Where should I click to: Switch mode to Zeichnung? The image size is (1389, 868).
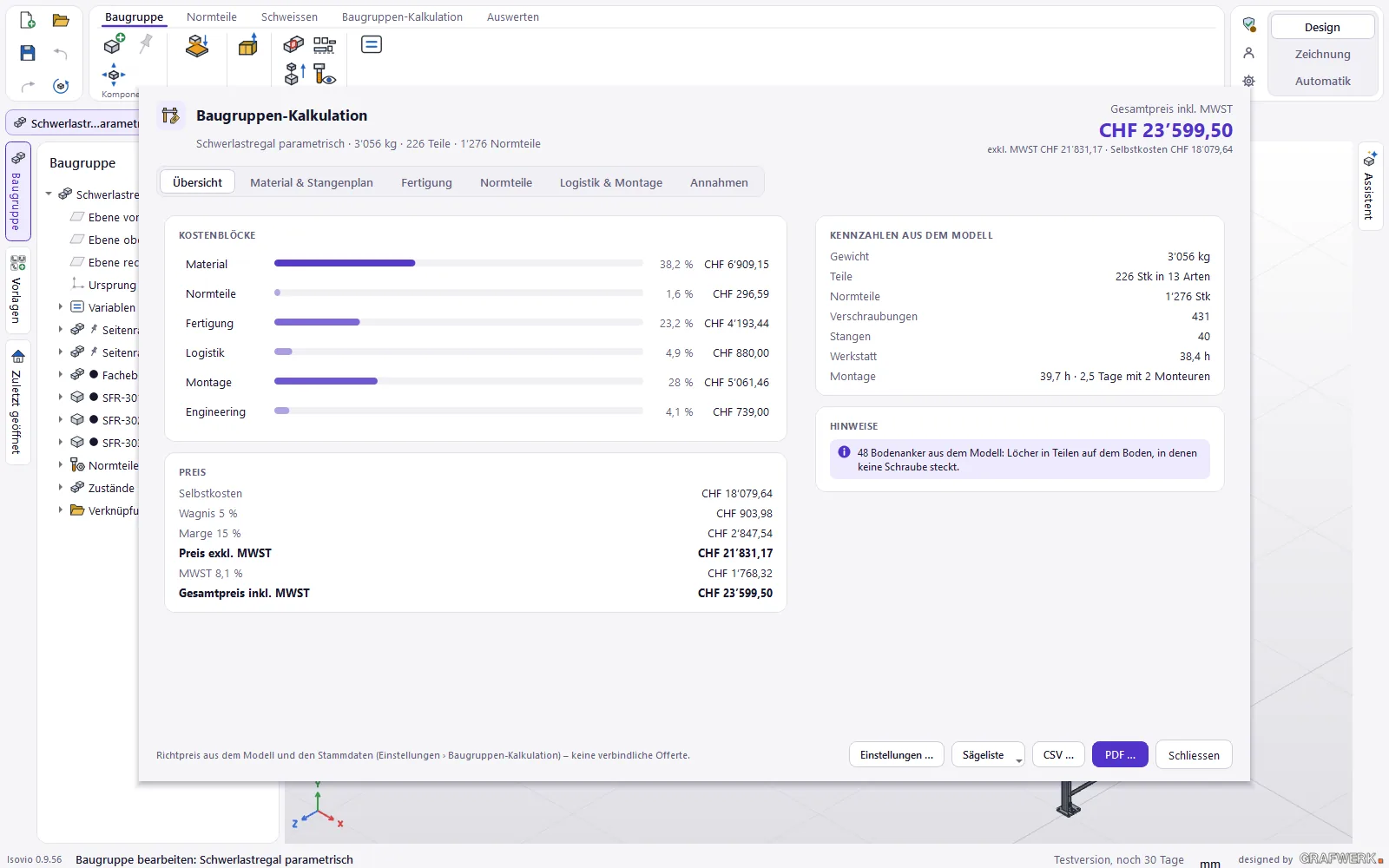1322,54
